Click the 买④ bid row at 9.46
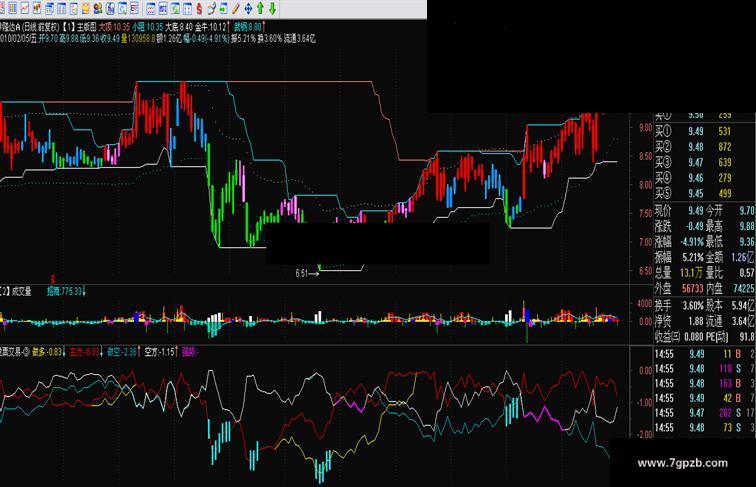 pos(692,178)
